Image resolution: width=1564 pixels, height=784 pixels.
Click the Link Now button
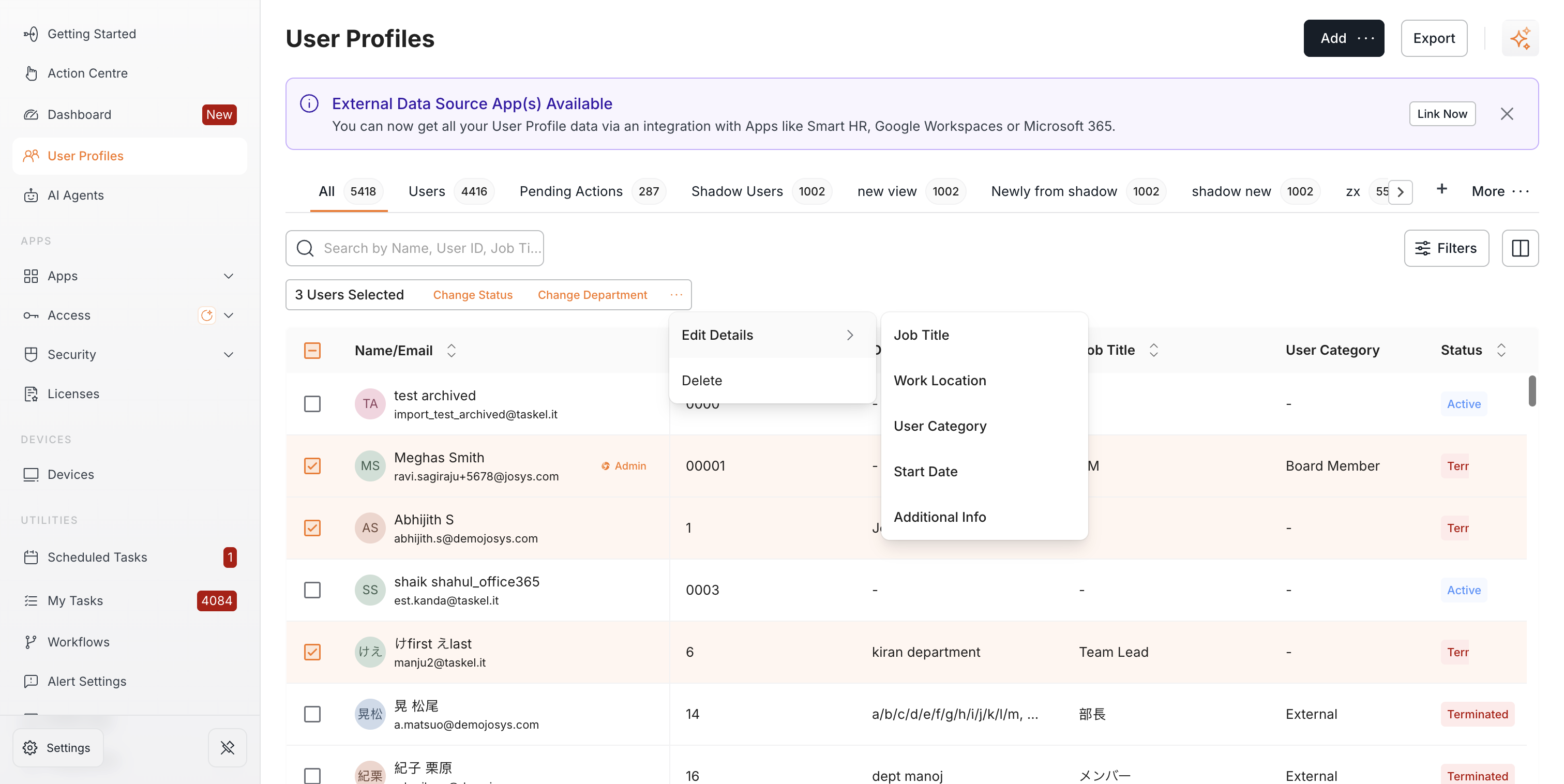pyautogui.click(x=1442, y=114)
